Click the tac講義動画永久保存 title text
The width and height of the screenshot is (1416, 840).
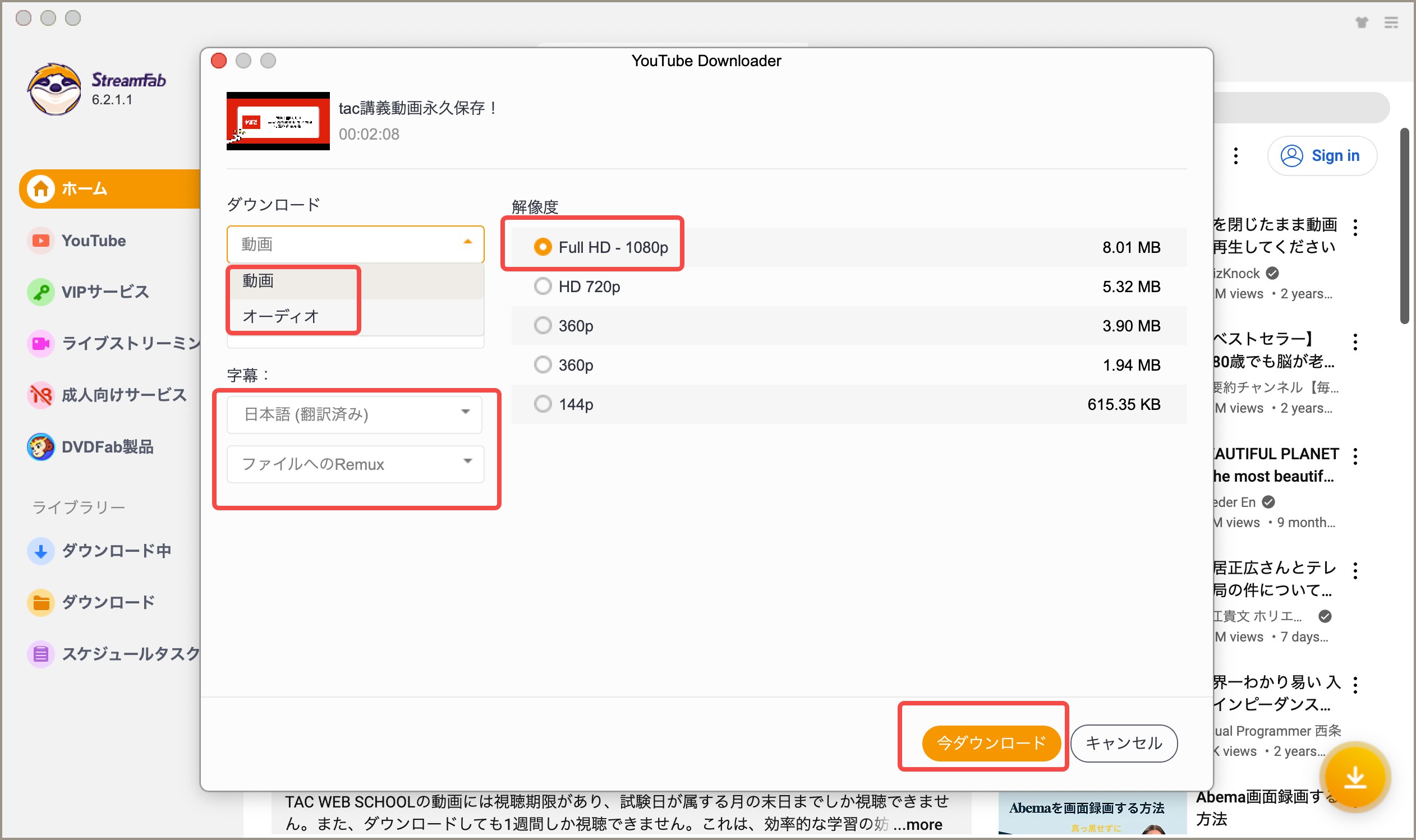pyautogui.click(x=419, y=108)
